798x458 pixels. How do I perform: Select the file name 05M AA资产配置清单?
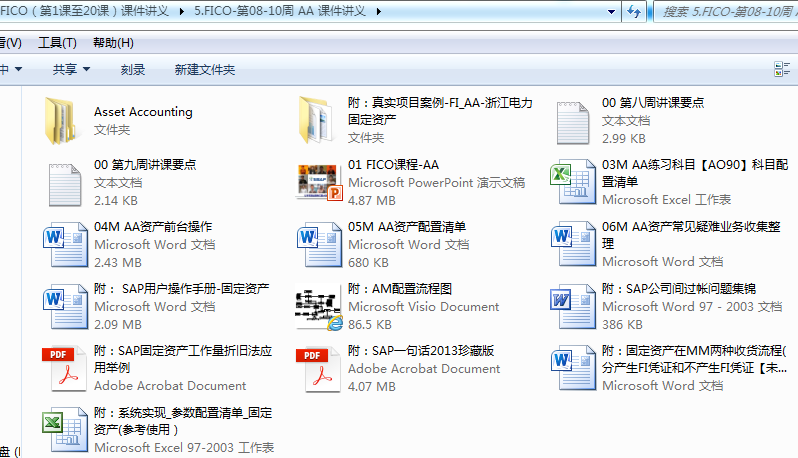(x=407, y=227)
